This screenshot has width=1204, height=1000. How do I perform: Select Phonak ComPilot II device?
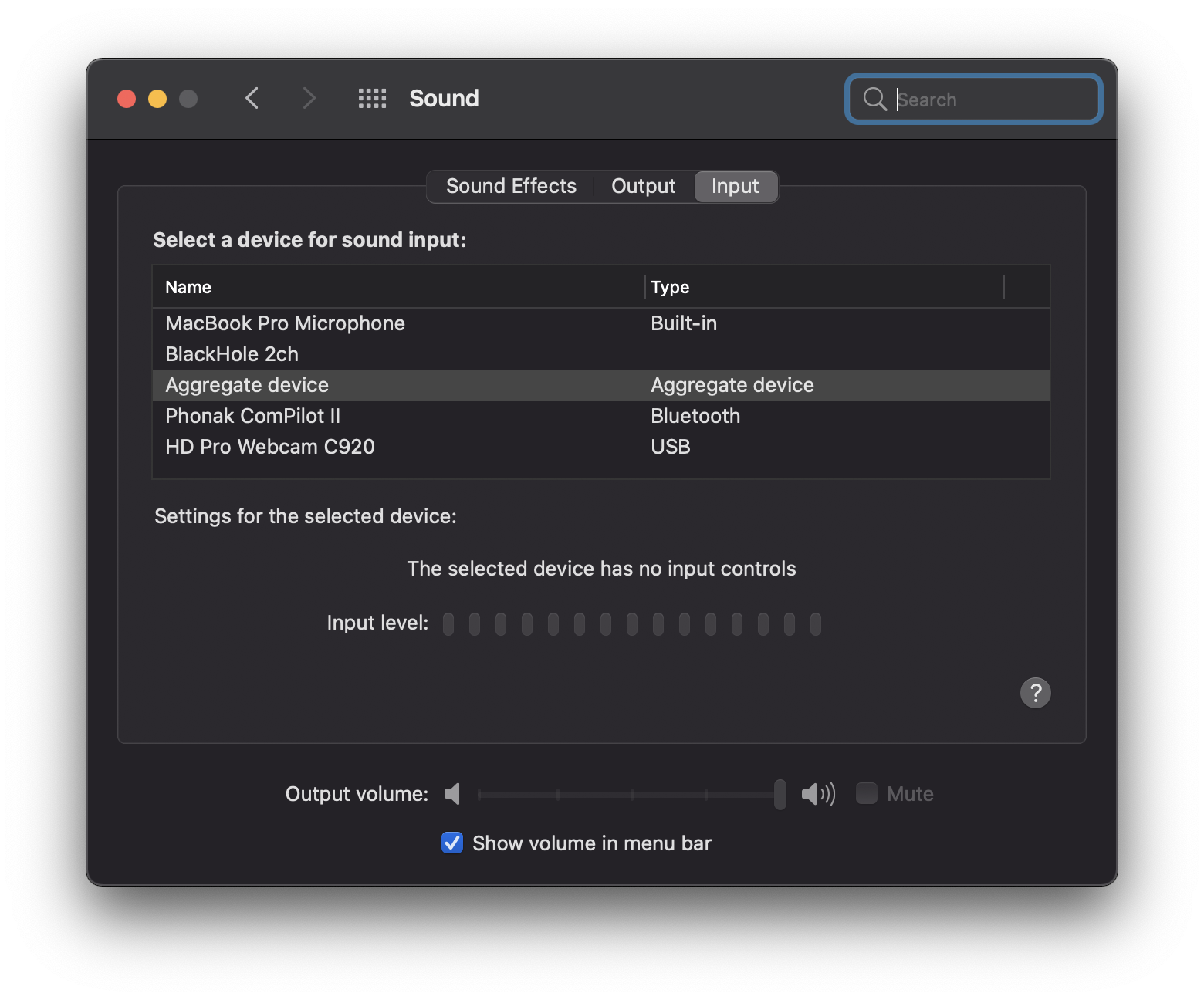point(601,416)
